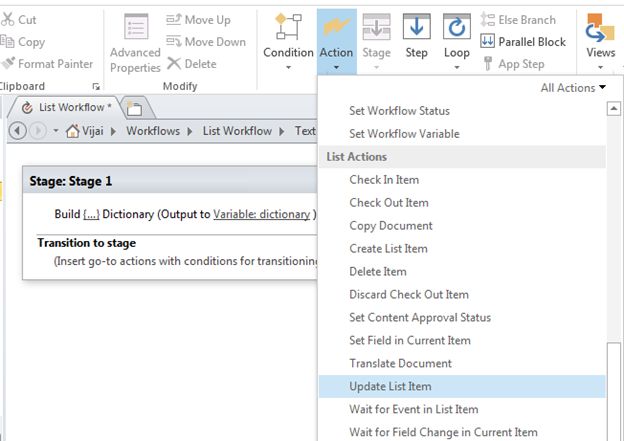Screen dimensions: 624x441
Task: Go to Workflows in breadcrumb
Action: [153, 131]
